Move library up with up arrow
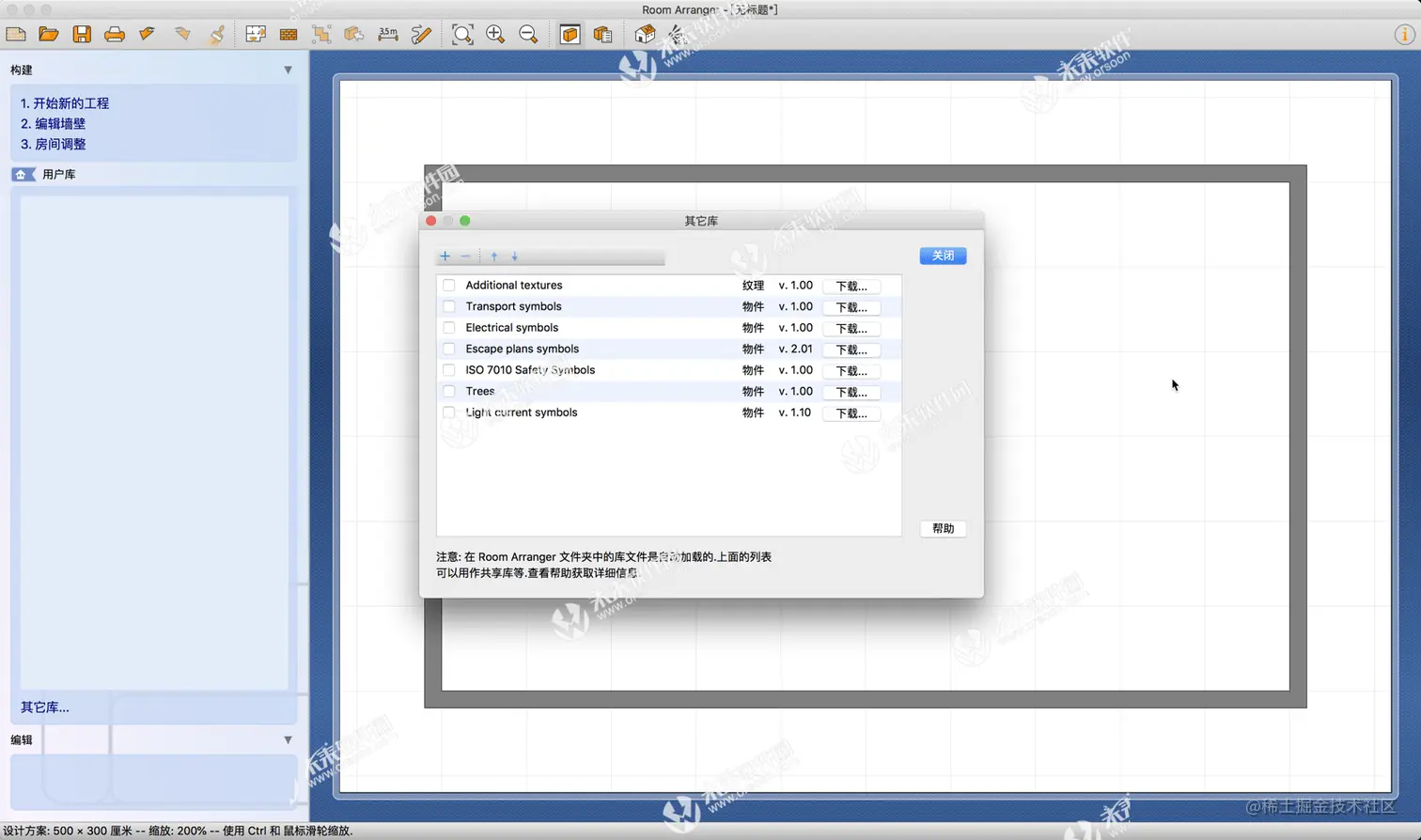 point(494,257)
